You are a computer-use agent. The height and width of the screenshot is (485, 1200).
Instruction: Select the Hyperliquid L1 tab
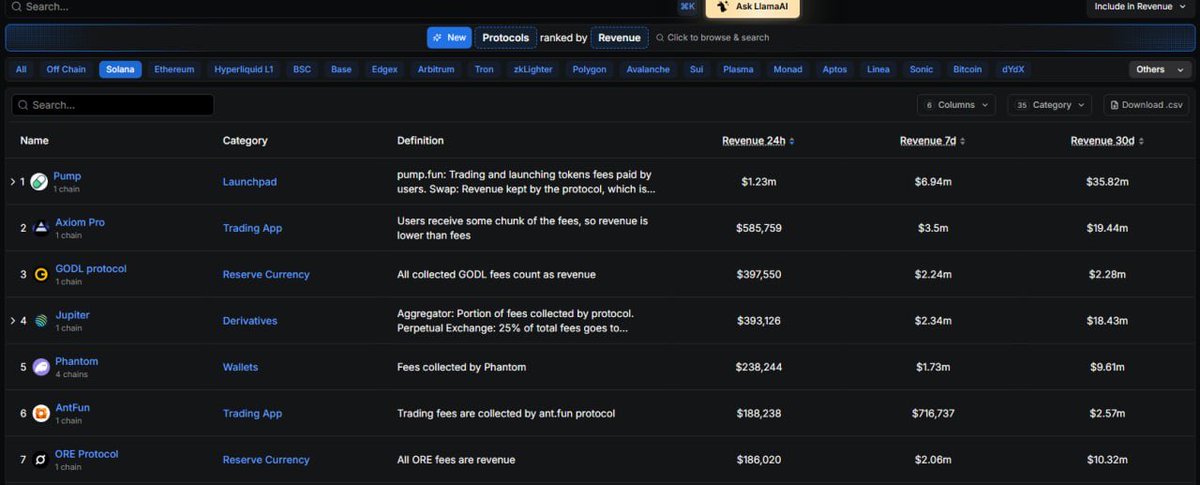pos(244,70)
